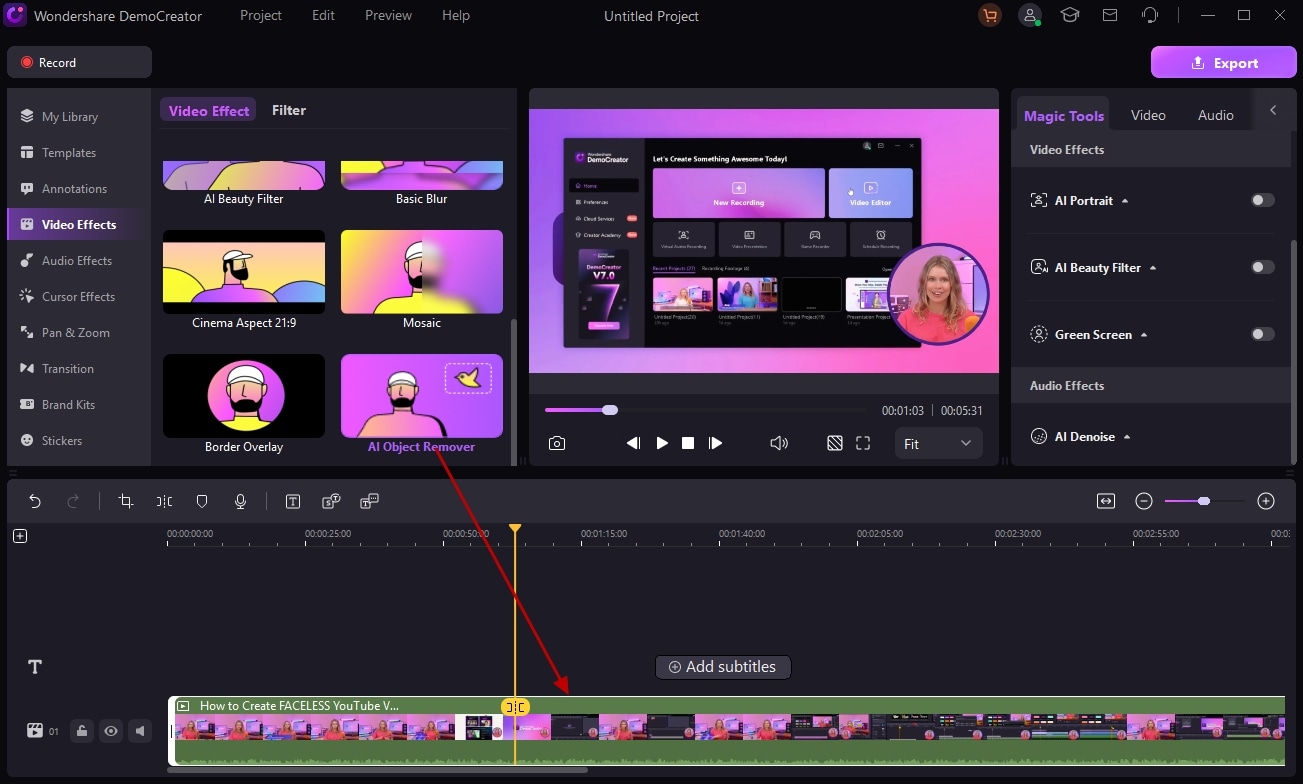Select the AI Object Remover effect thumbnail
This screenshot has height=784, width=1303.
(x=422, y=396)
